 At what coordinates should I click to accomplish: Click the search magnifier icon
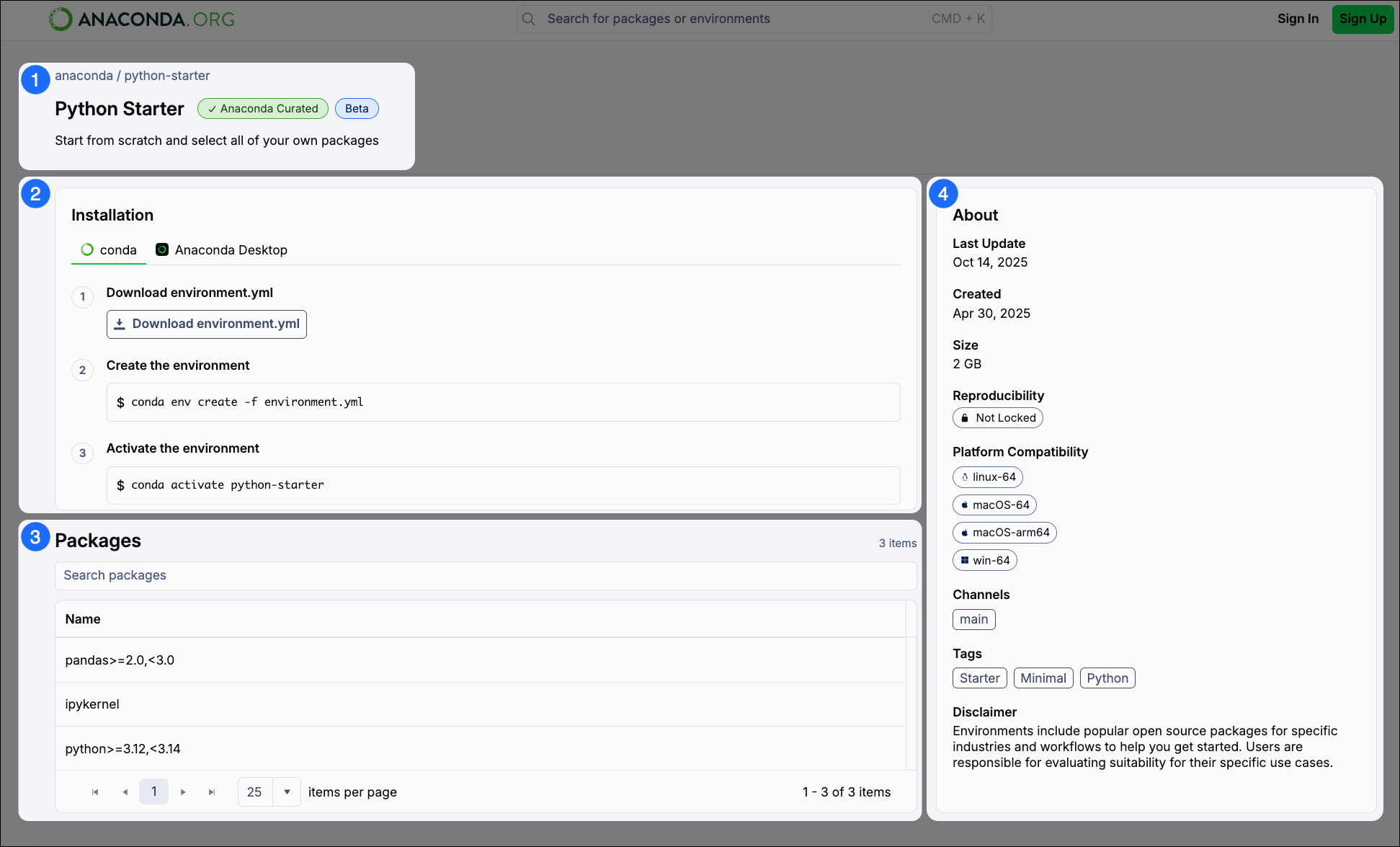(528, 19)
